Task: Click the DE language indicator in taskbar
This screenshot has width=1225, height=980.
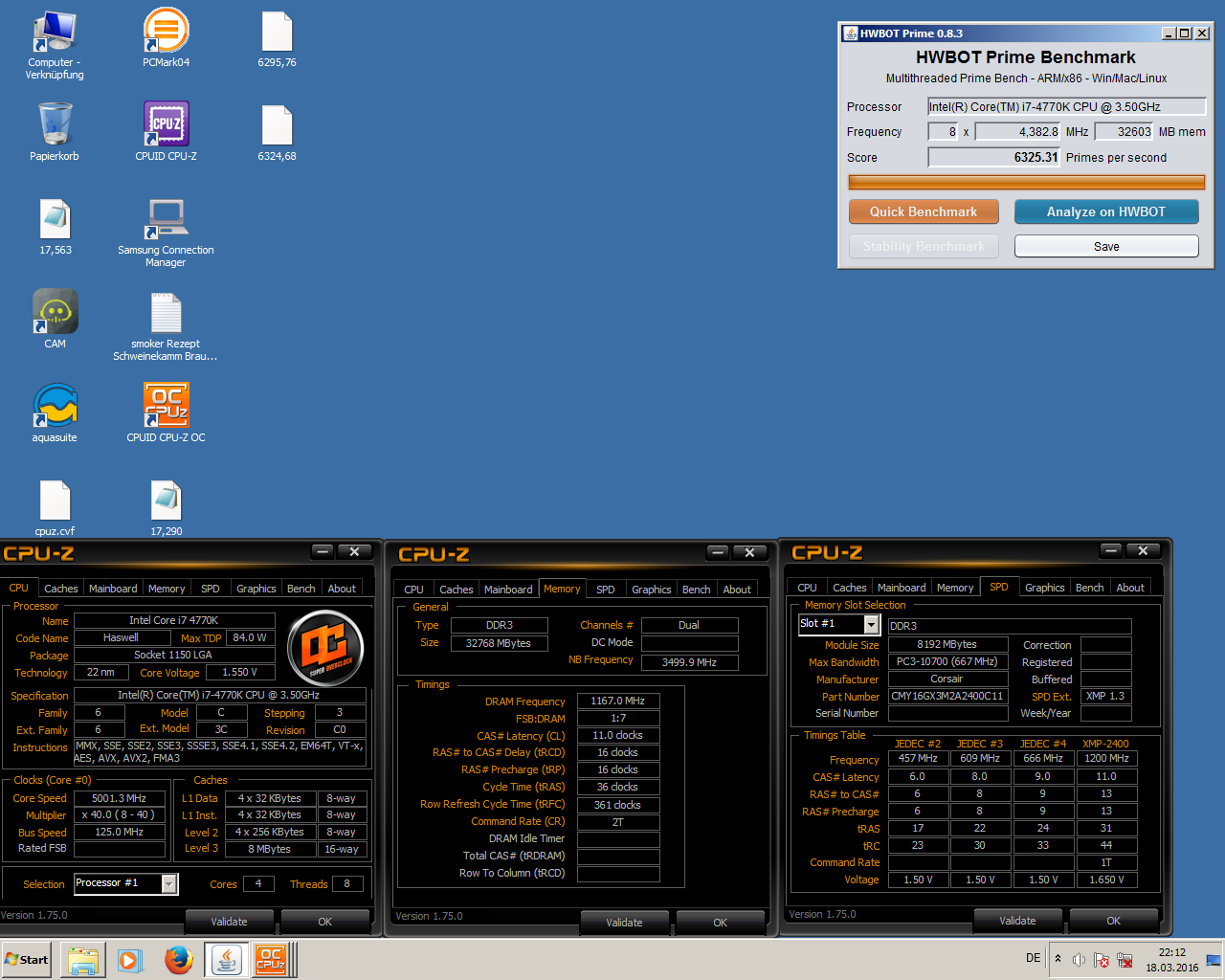Action: click(x=1034, y=958)
